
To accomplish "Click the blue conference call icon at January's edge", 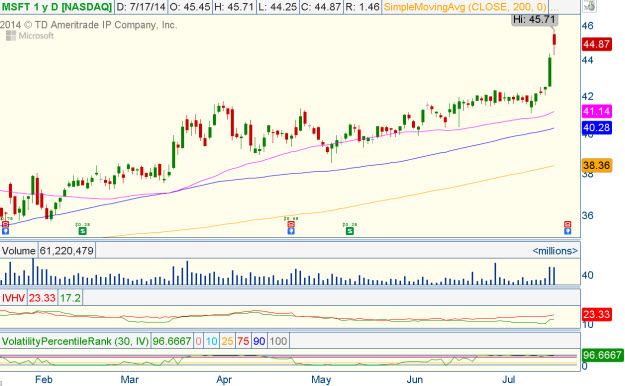I will 5,231.
